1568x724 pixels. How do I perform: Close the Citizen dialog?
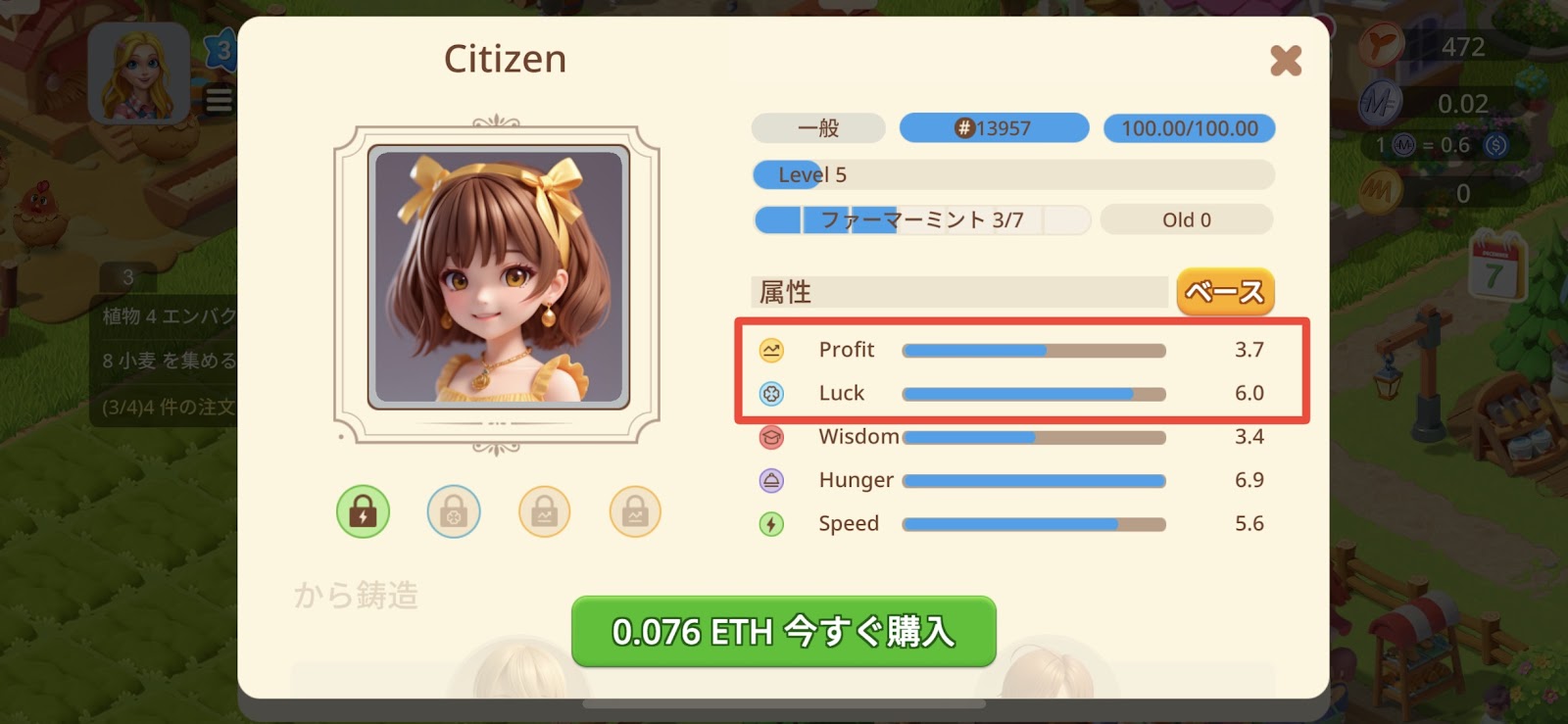1286,61
